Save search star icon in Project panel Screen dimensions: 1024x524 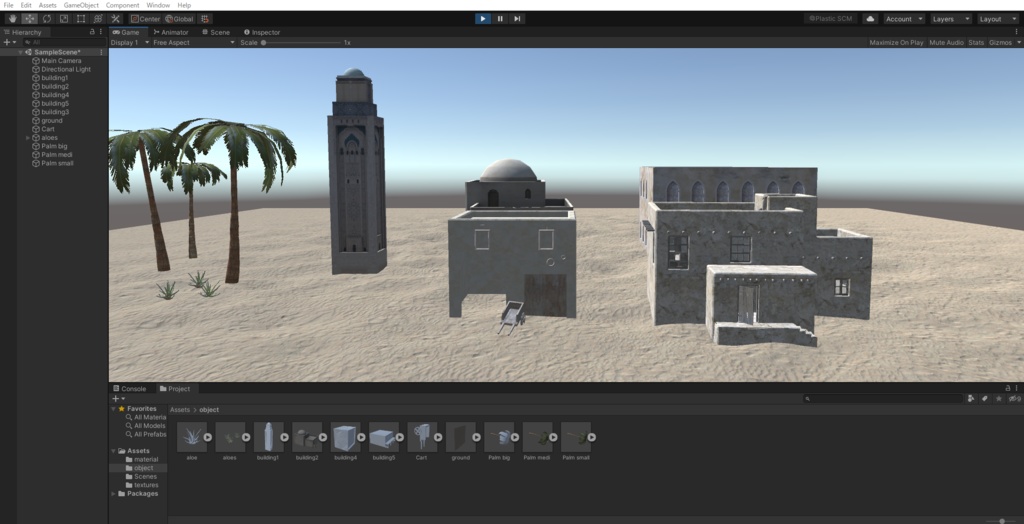[999, 399]
